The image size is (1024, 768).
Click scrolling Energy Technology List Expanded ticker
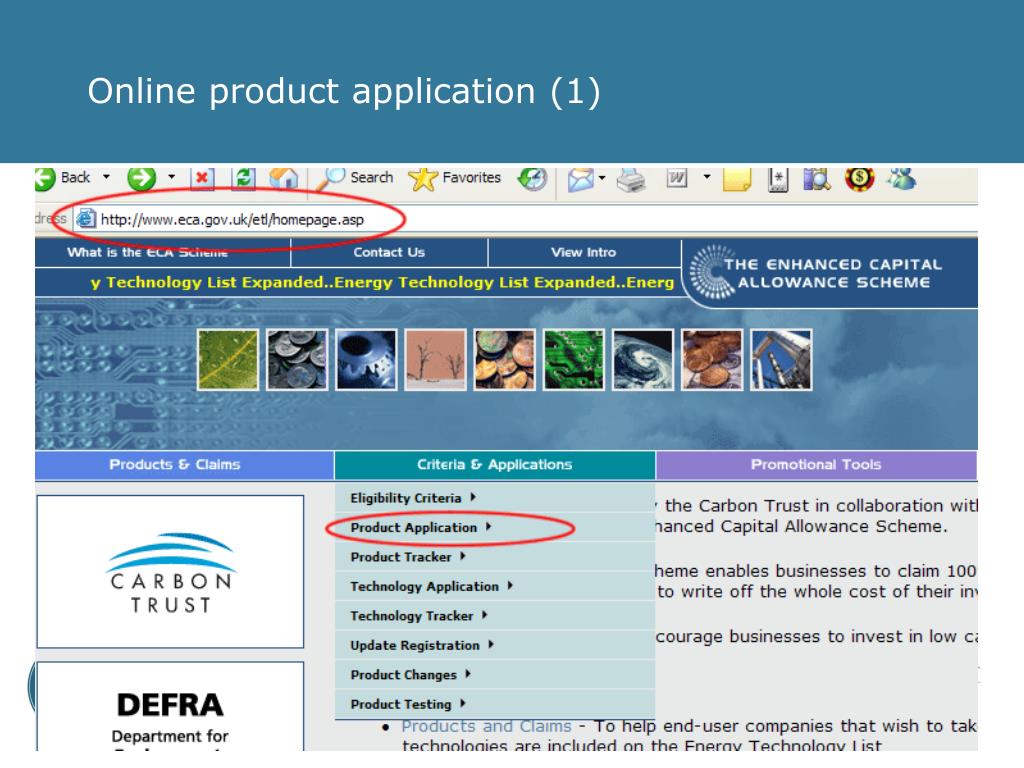tap(382, 282)
